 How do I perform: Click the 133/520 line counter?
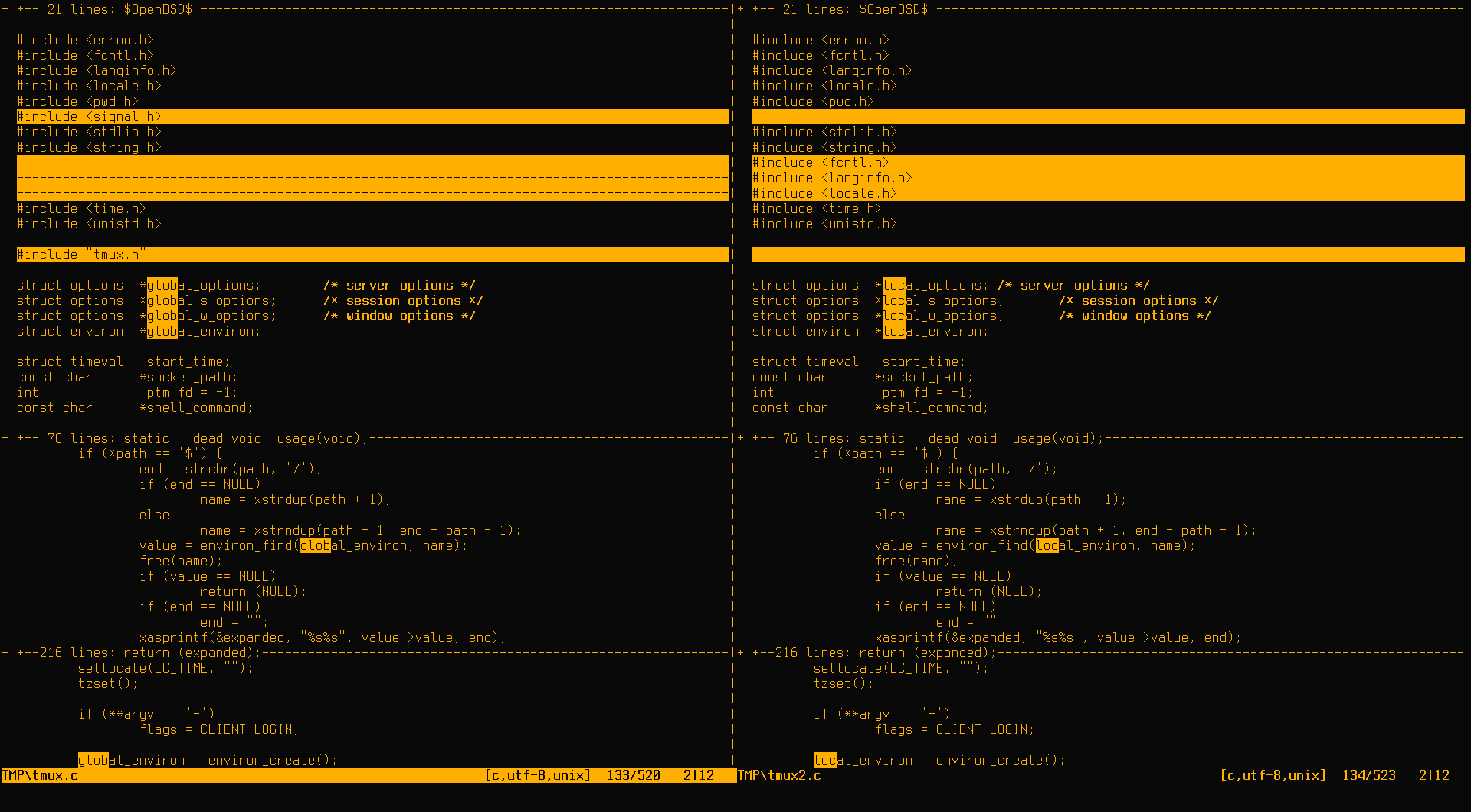(x=634, y=775)
